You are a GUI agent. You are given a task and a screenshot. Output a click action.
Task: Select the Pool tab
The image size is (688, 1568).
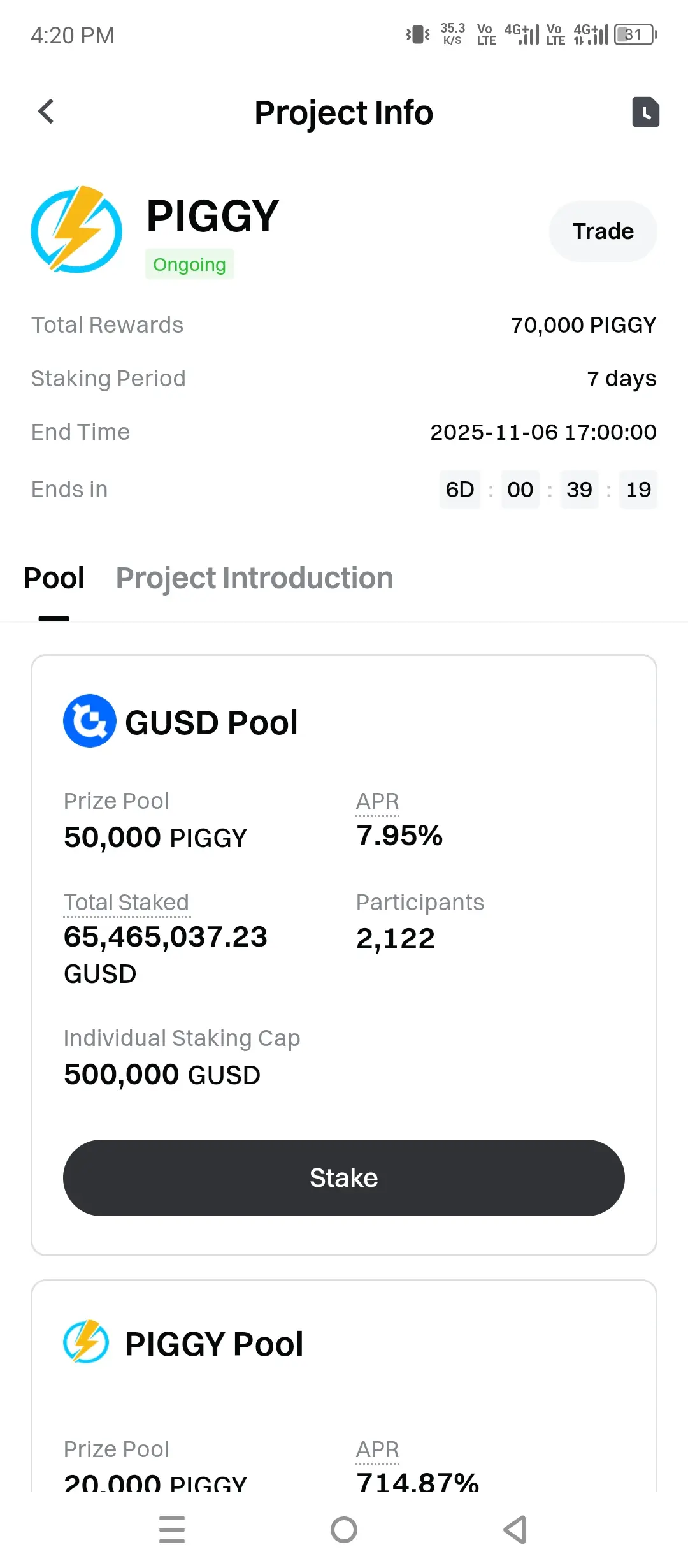[54, 578]
